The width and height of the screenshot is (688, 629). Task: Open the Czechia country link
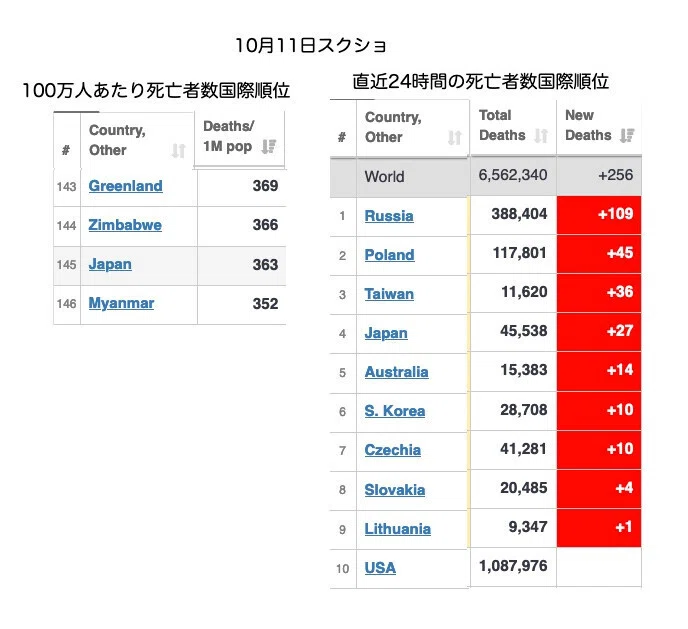point(393,450)
